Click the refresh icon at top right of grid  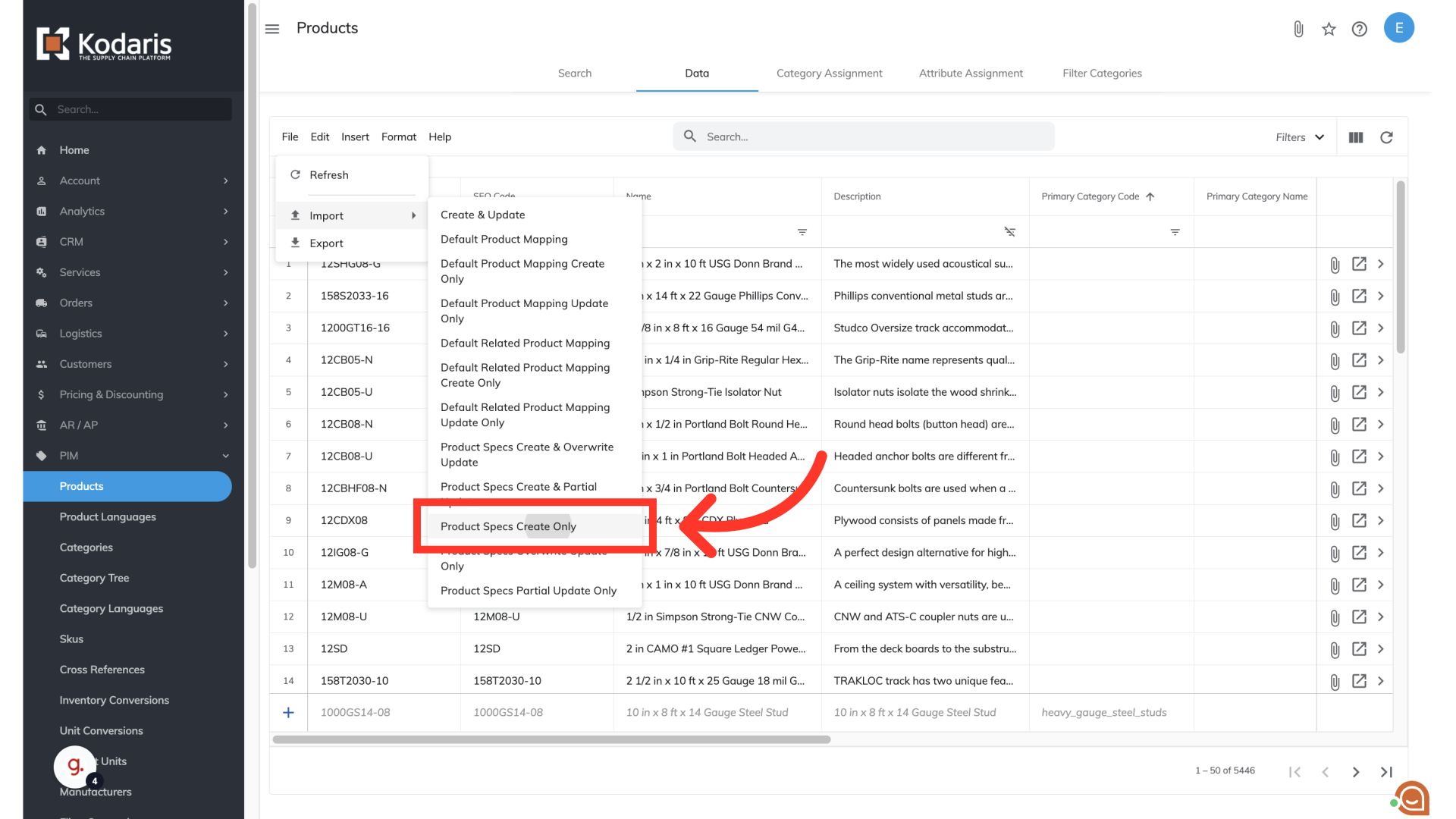1386,137
